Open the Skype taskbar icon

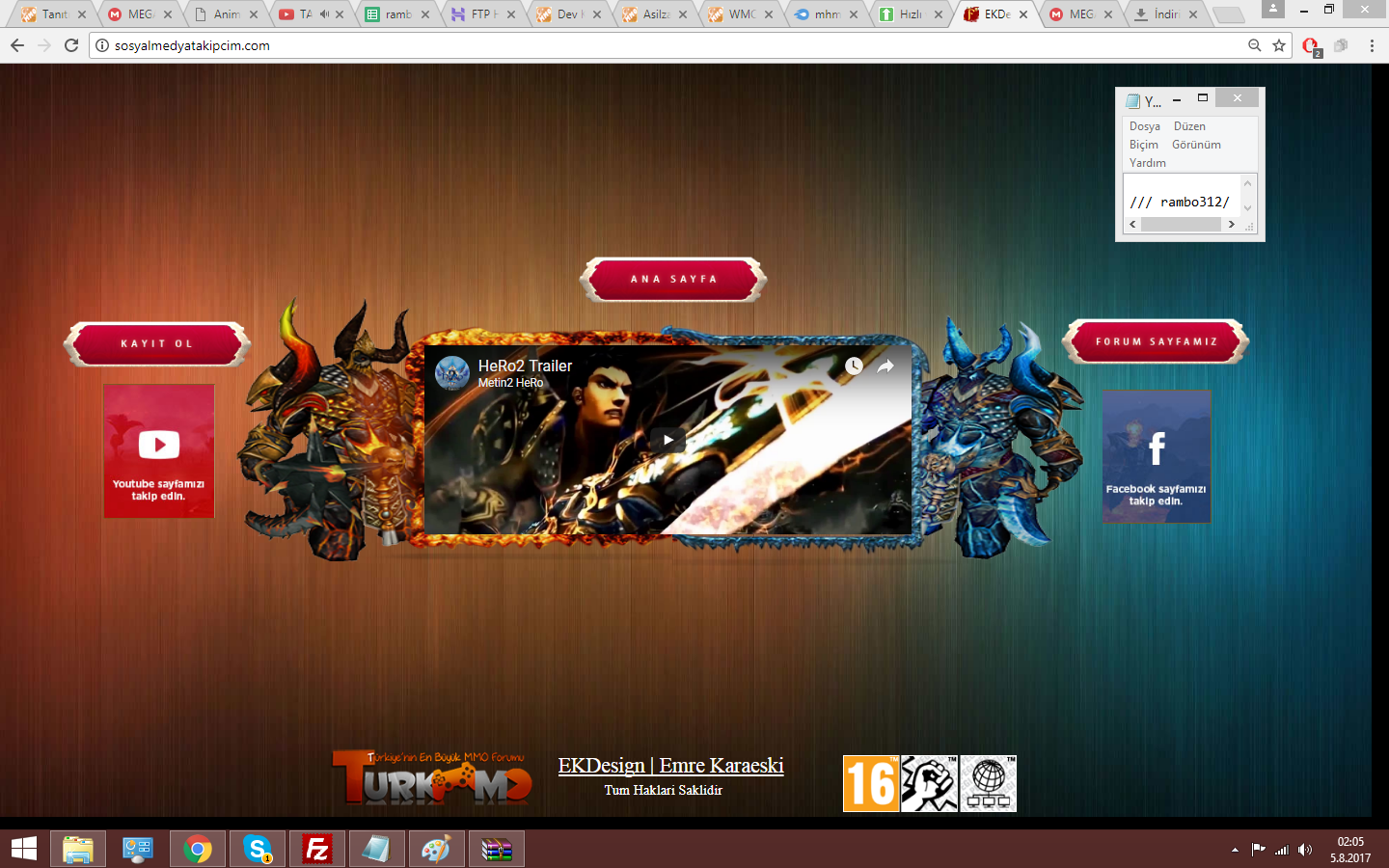258,850
